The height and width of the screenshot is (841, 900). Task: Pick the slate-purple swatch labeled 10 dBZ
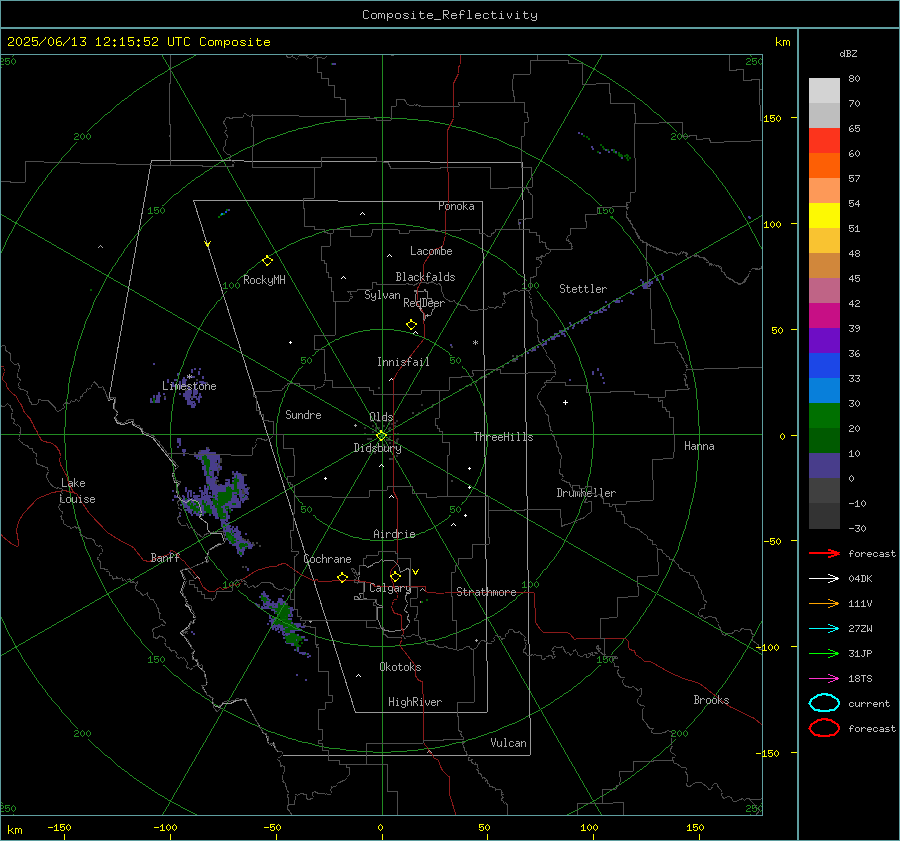coord(824,465)
